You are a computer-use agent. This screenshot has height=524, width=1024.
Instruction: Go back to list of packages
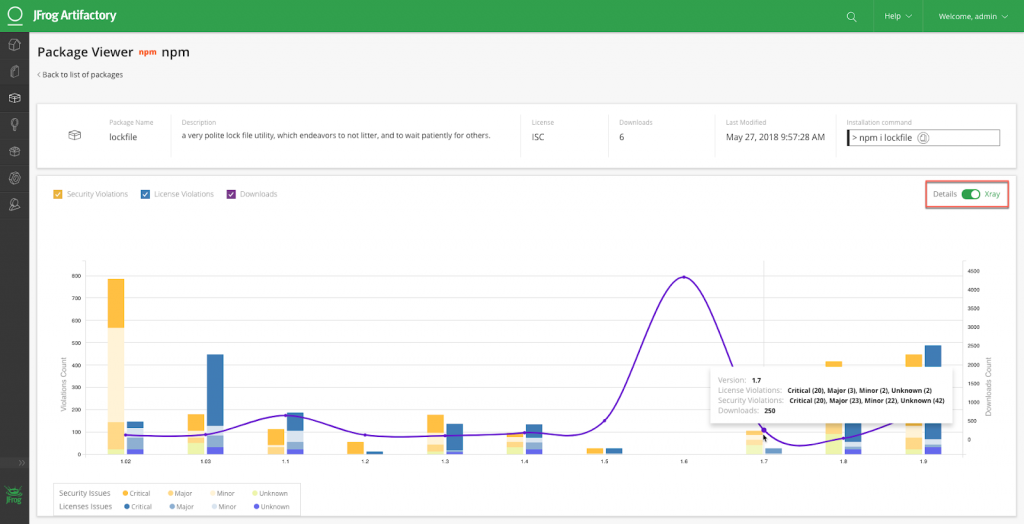tap(80, 75)
